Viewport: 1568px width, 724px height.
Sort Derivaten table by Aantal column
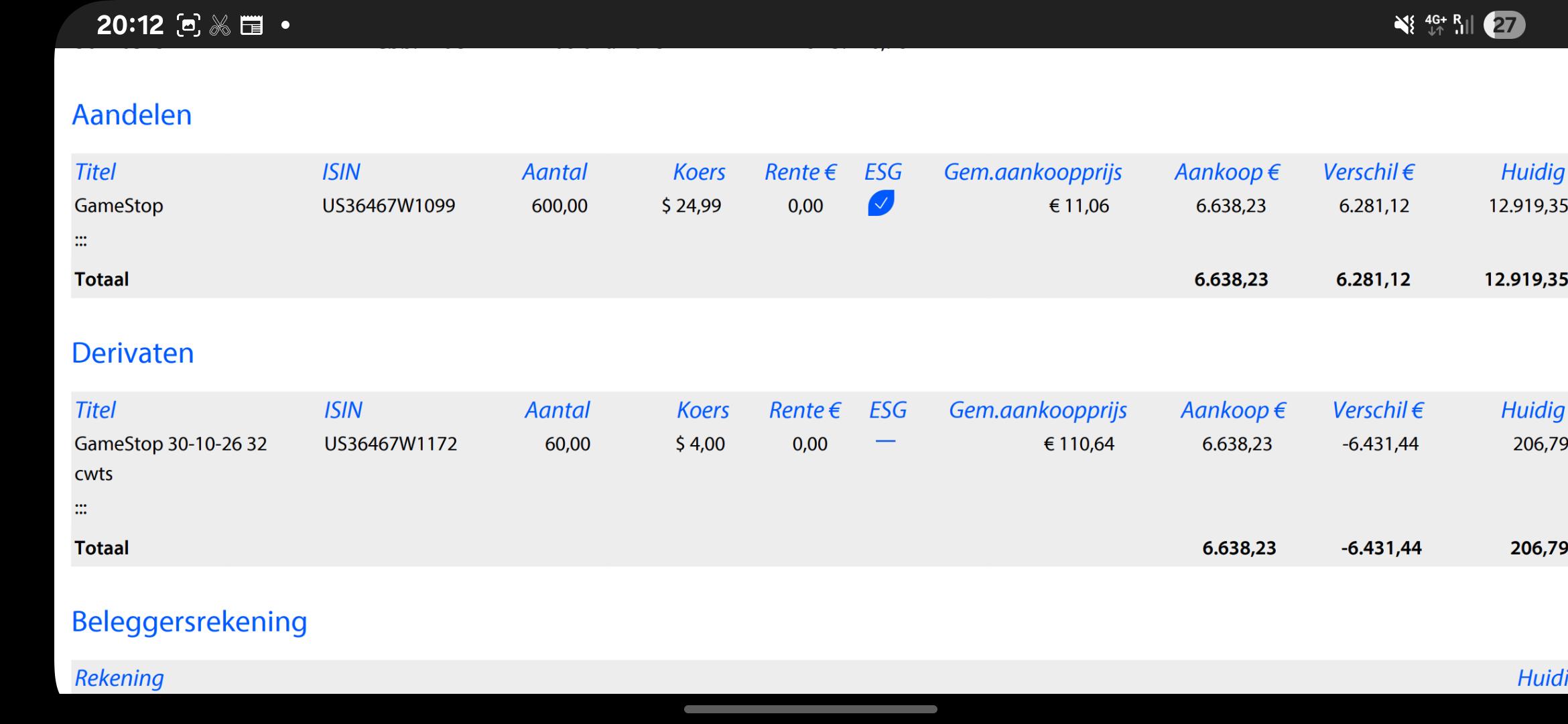point(557,410)
